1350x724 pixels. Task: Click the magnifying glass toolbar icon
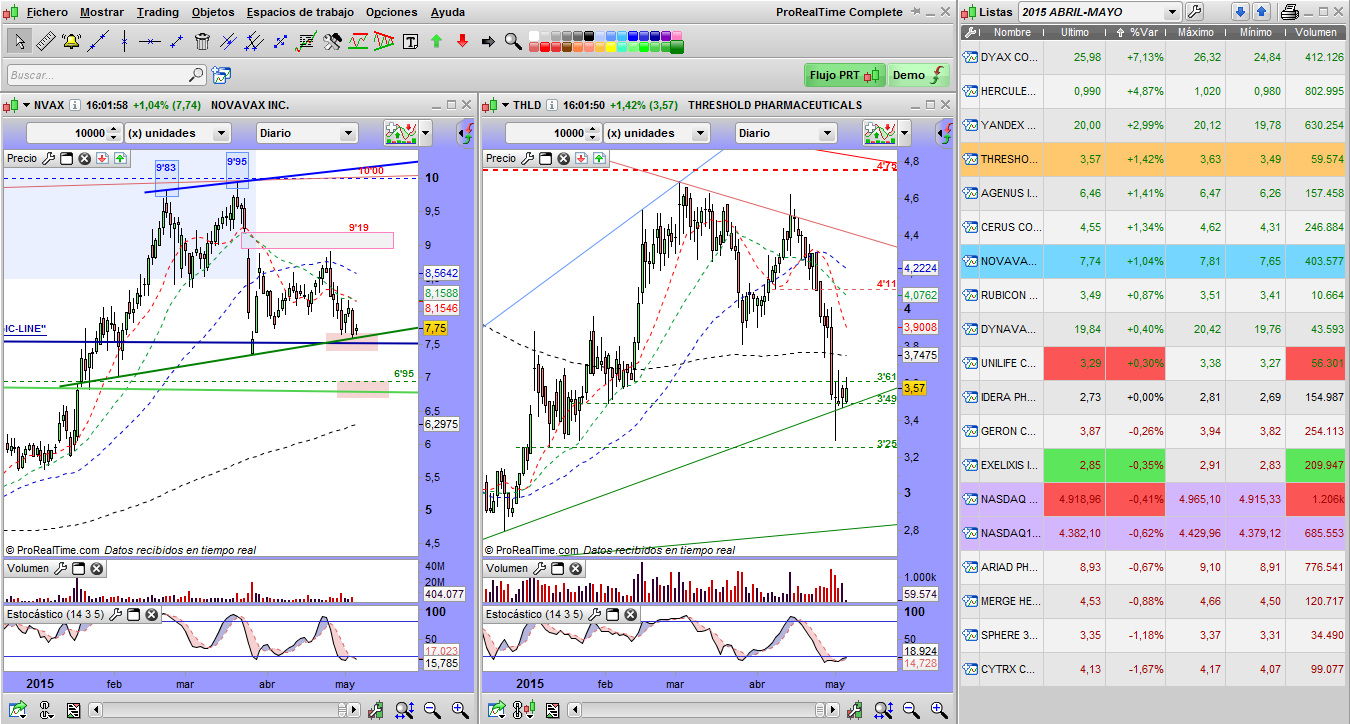(513, 42)
